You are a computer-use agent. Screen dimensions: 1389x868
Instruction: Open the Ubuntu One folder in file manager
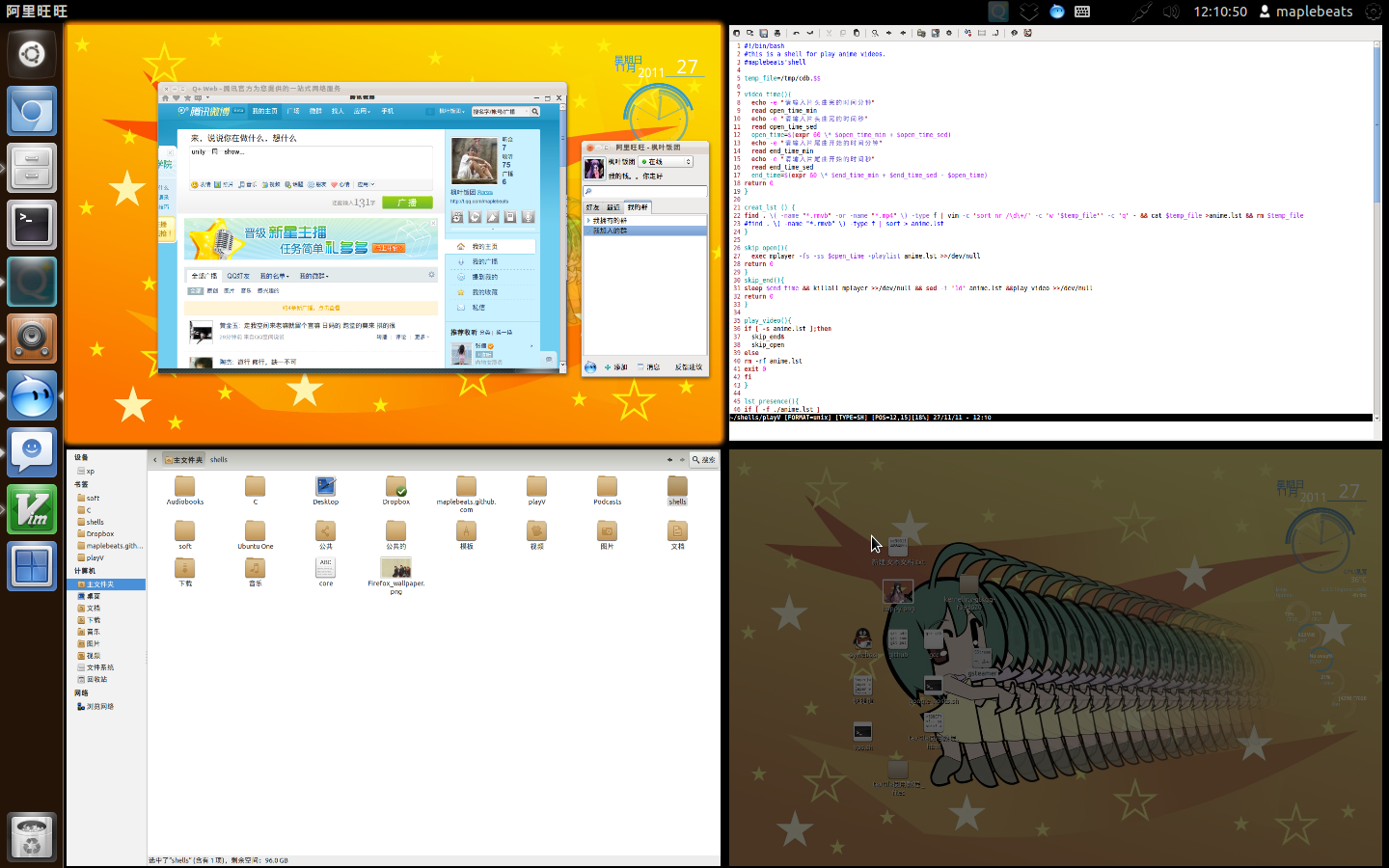(255, 534)
